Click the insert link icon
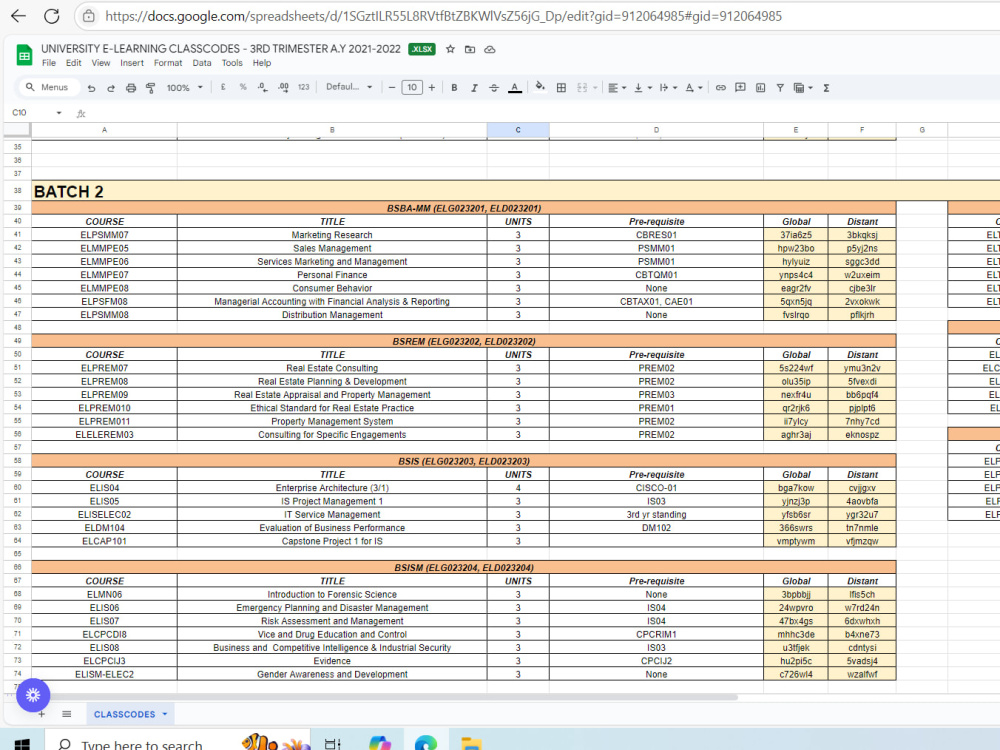Image resolution: width=1000 pixels, height=750 pixels. tap(721, 88)
